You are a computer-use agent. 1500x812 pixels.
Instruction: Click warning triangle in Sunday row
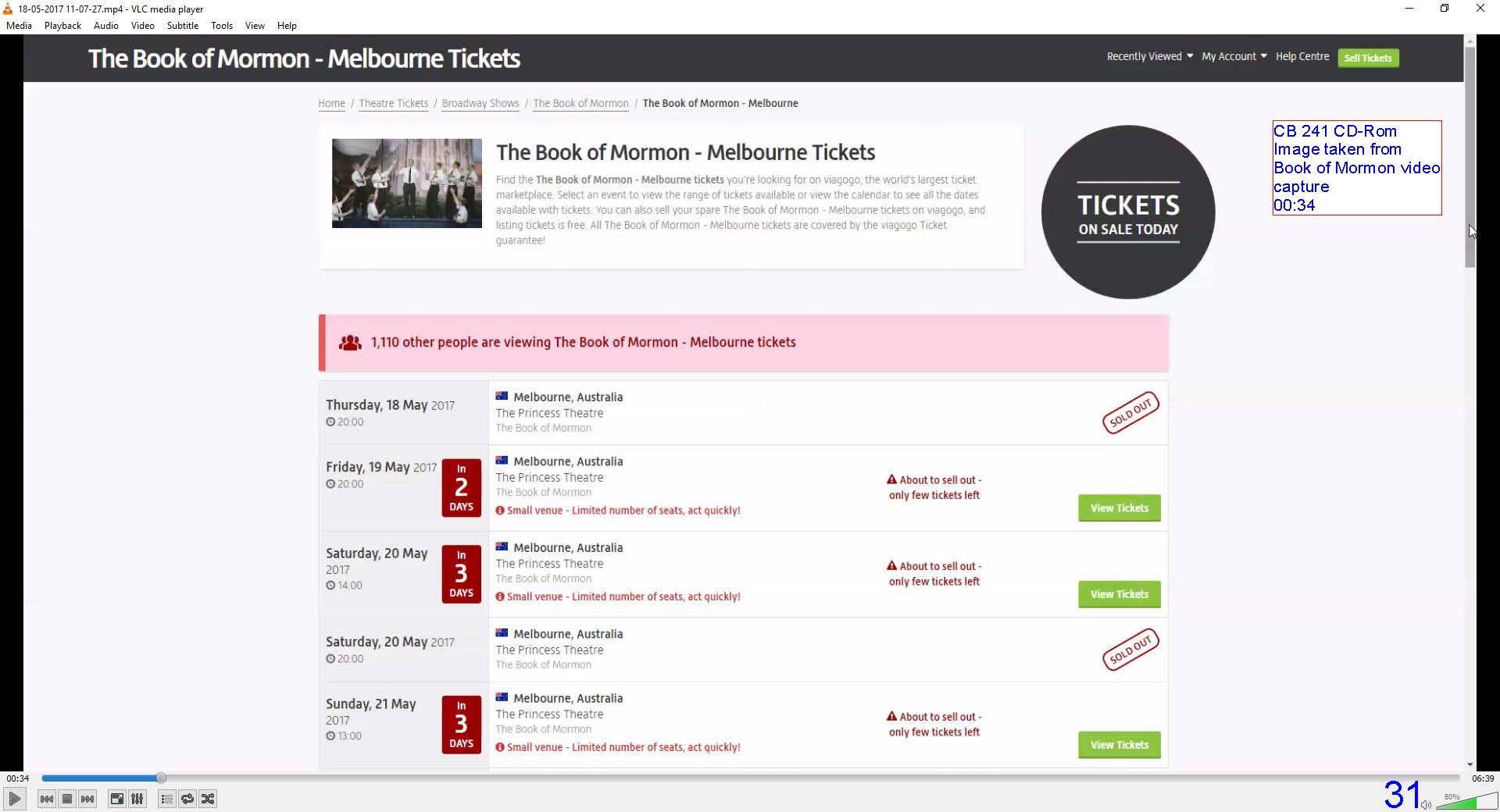pyautogui.click(x=891, y=716)
